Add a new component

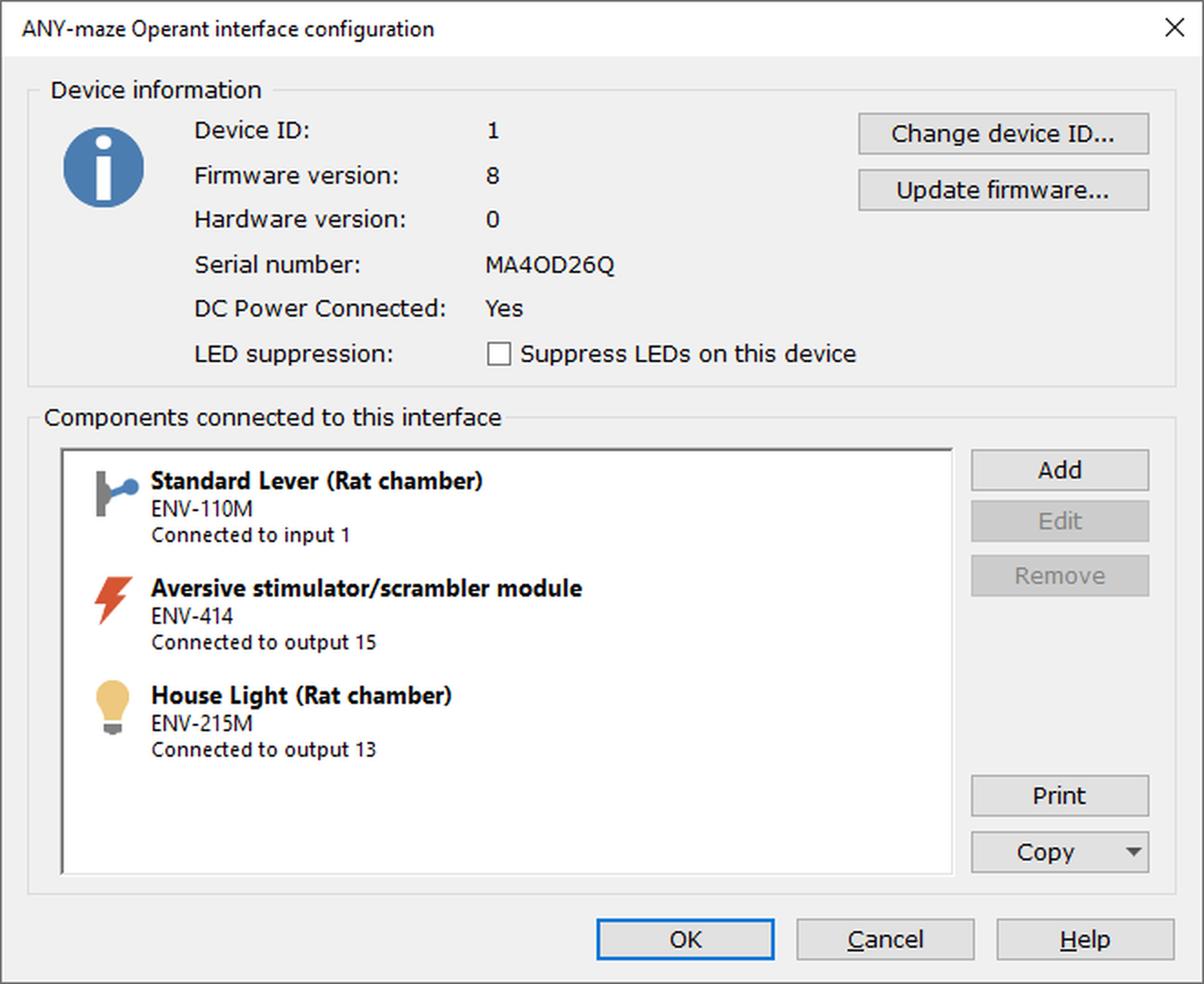coord(1059,470)
